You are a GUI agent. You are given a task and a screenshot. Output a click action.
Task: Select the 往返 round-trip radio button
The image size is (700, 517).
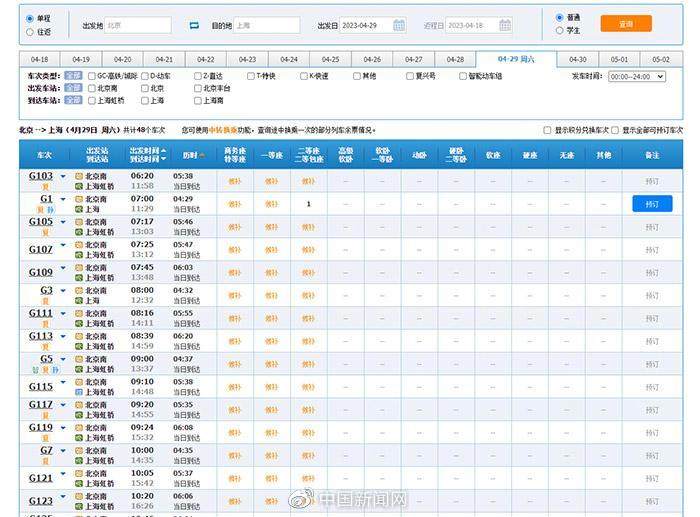tap(28, 32)
